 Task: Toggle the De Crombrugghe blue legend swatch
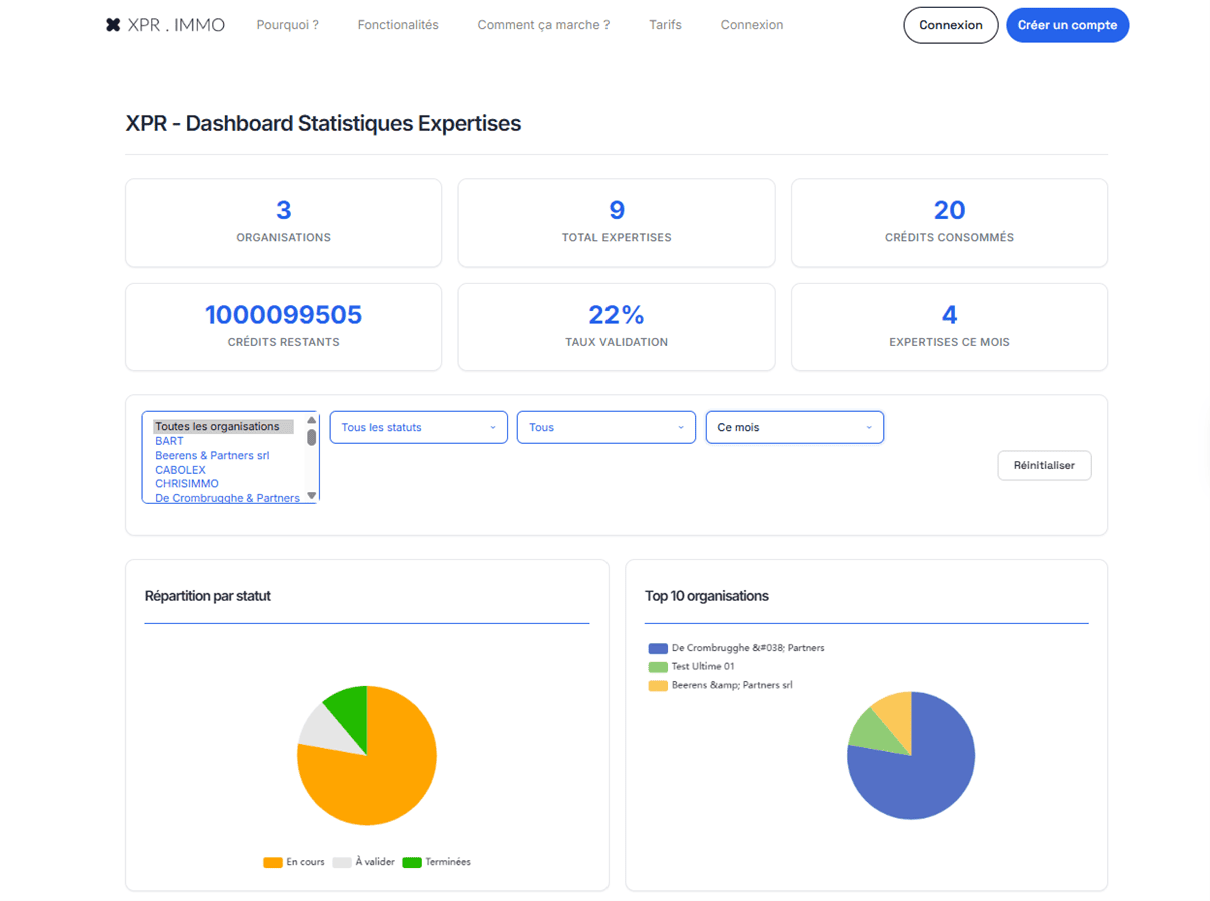658,648
